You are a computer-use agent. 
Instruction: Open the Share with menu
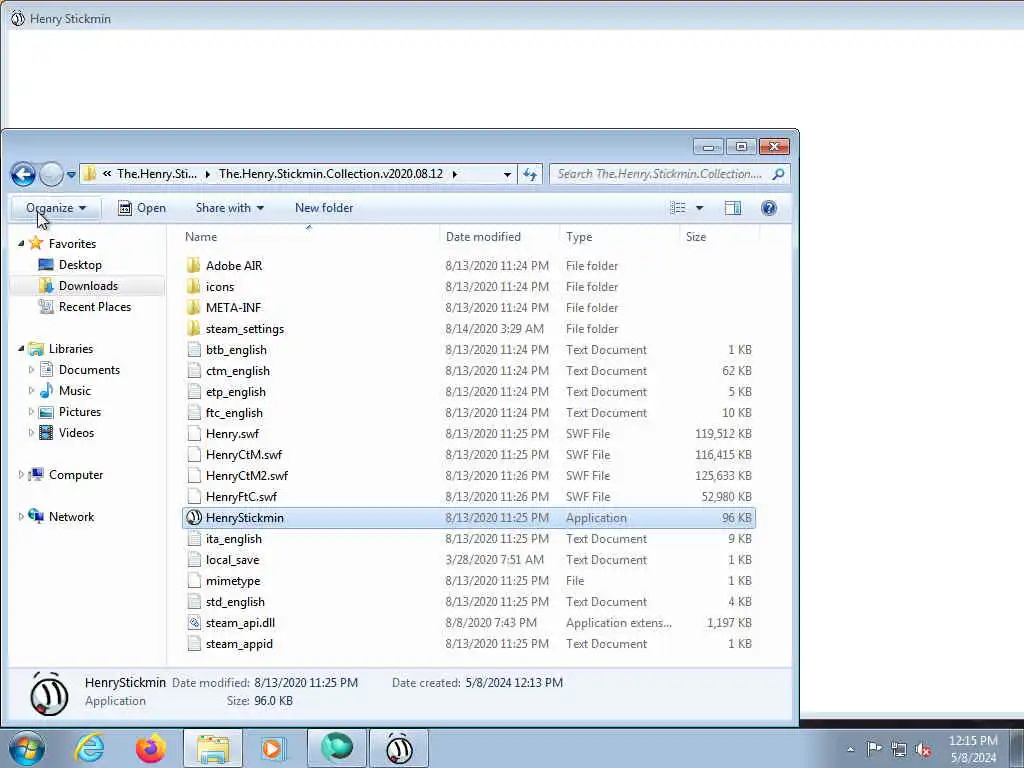[x=230, y=208]
